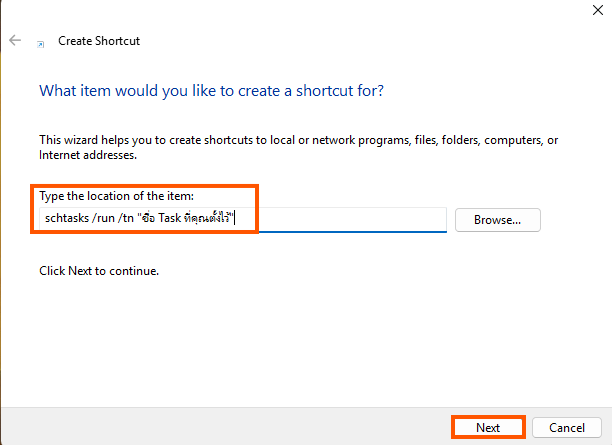The width and height of the screenshot is (612, 445).
Task: Place cursor on the word schtasks
Action: [x=67, y=218]
